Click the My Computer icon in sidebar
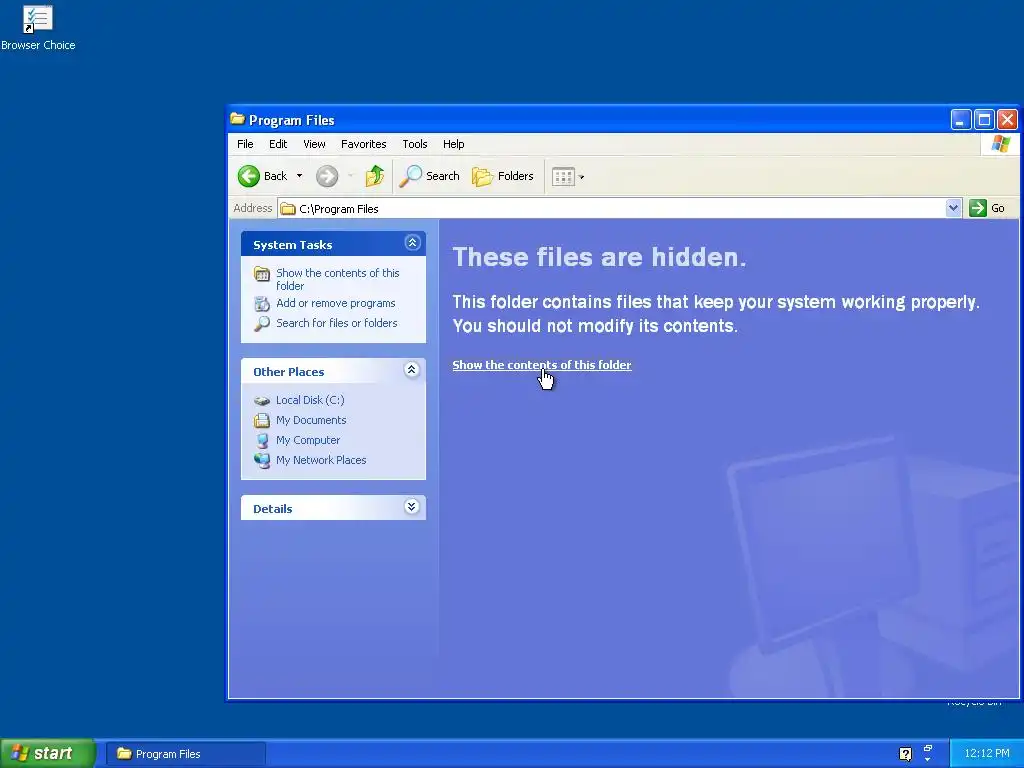This screenshot has height=768, width=1024. click(262, 441)
